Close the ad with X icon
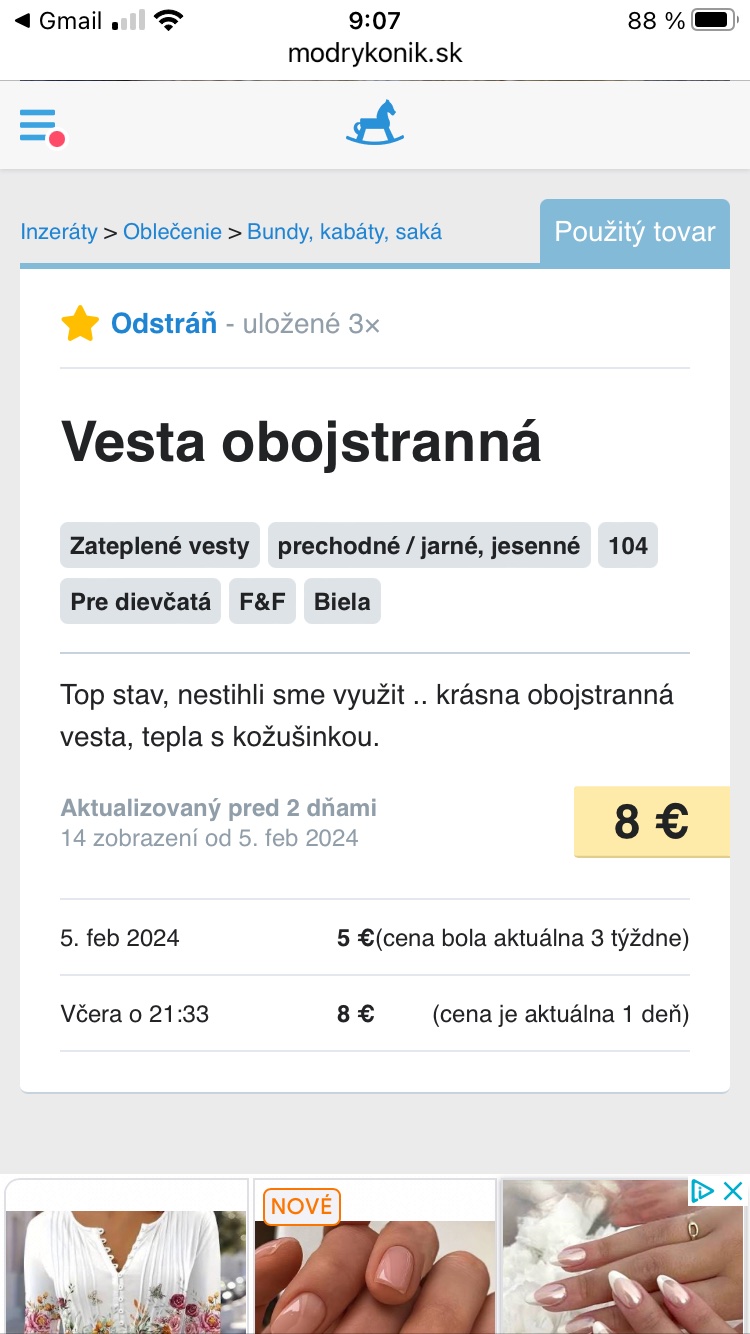 pos(733,1190)
